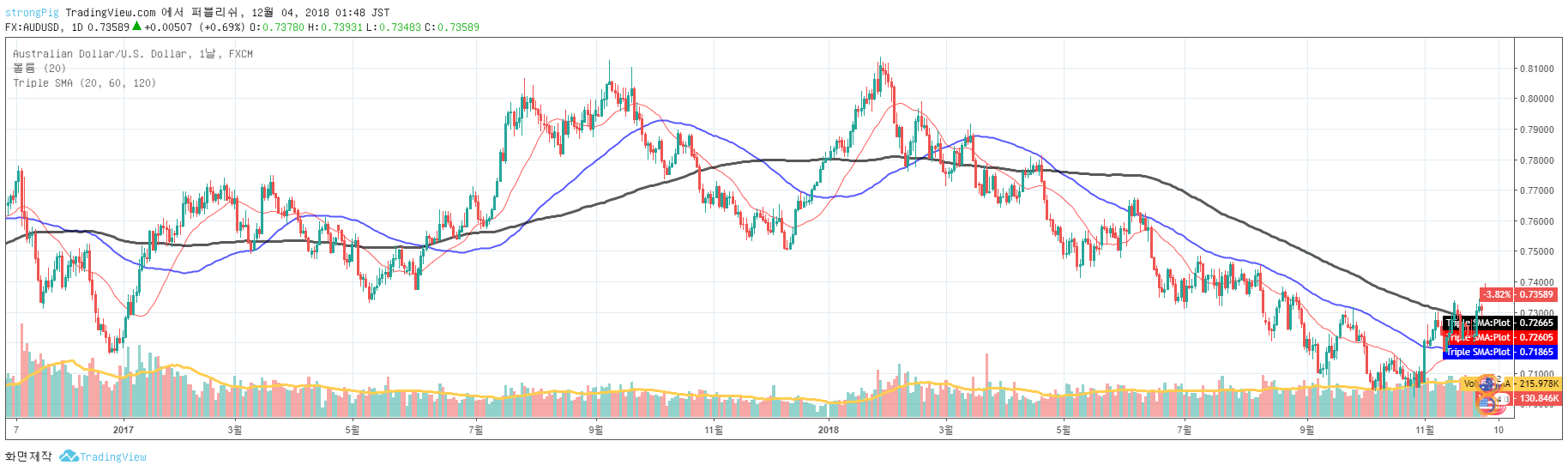Click the red 0.73589 last price tag
Viewport: 1568px width, 471px height.
1537,294
